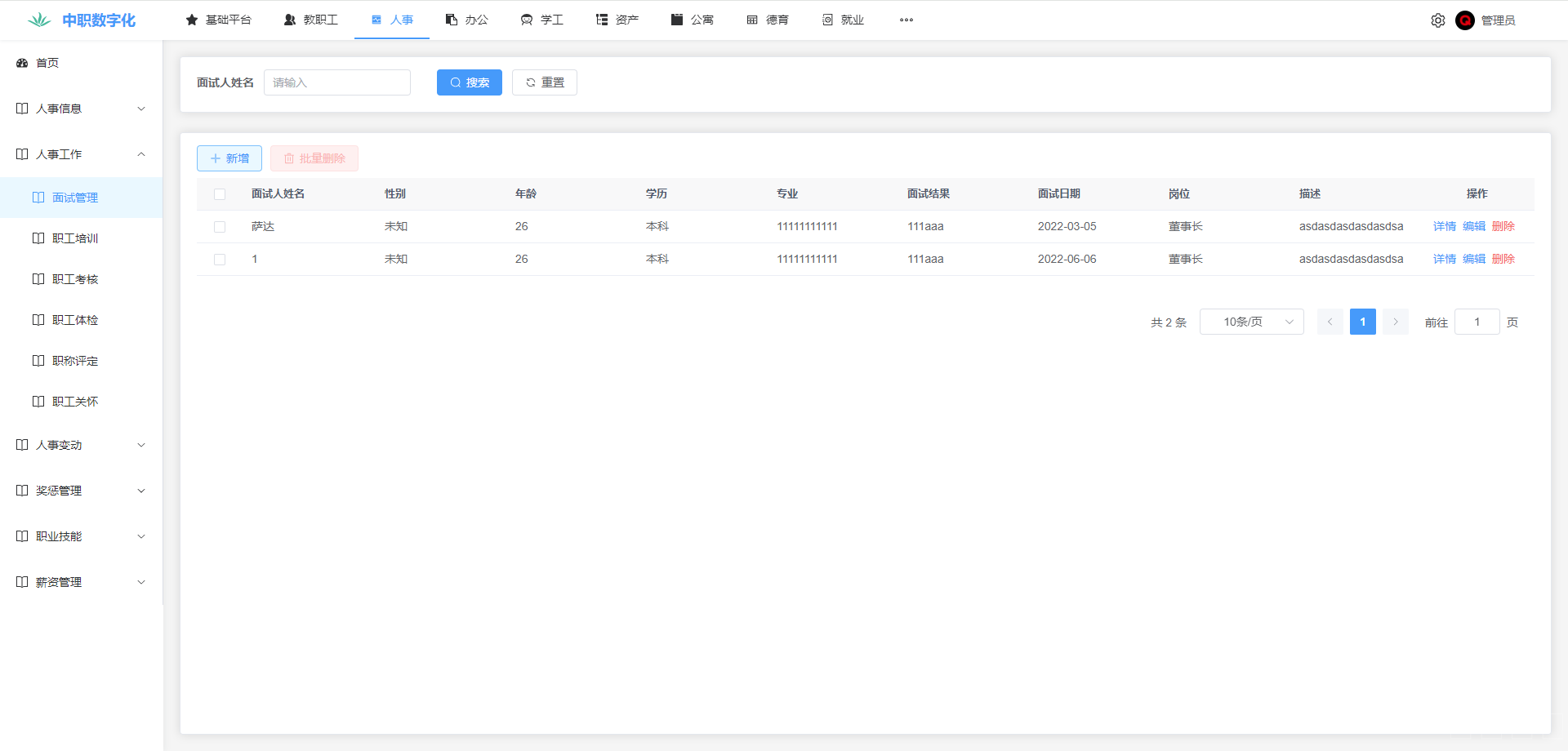Click the settings gear icon
This screenshot has height=751, width=1568.
tap(1437, 20)
